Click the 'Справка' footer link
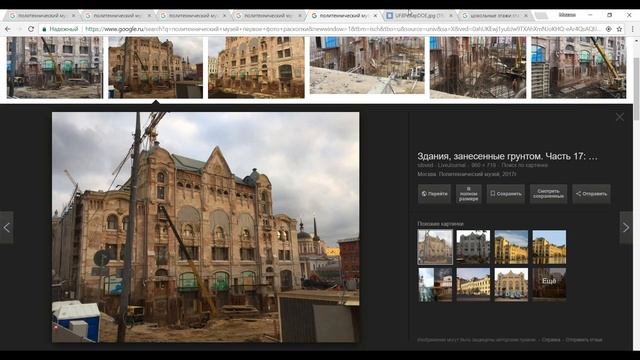Image resolution: width=640 pixels, height=360 pixels. click(551, 340)
